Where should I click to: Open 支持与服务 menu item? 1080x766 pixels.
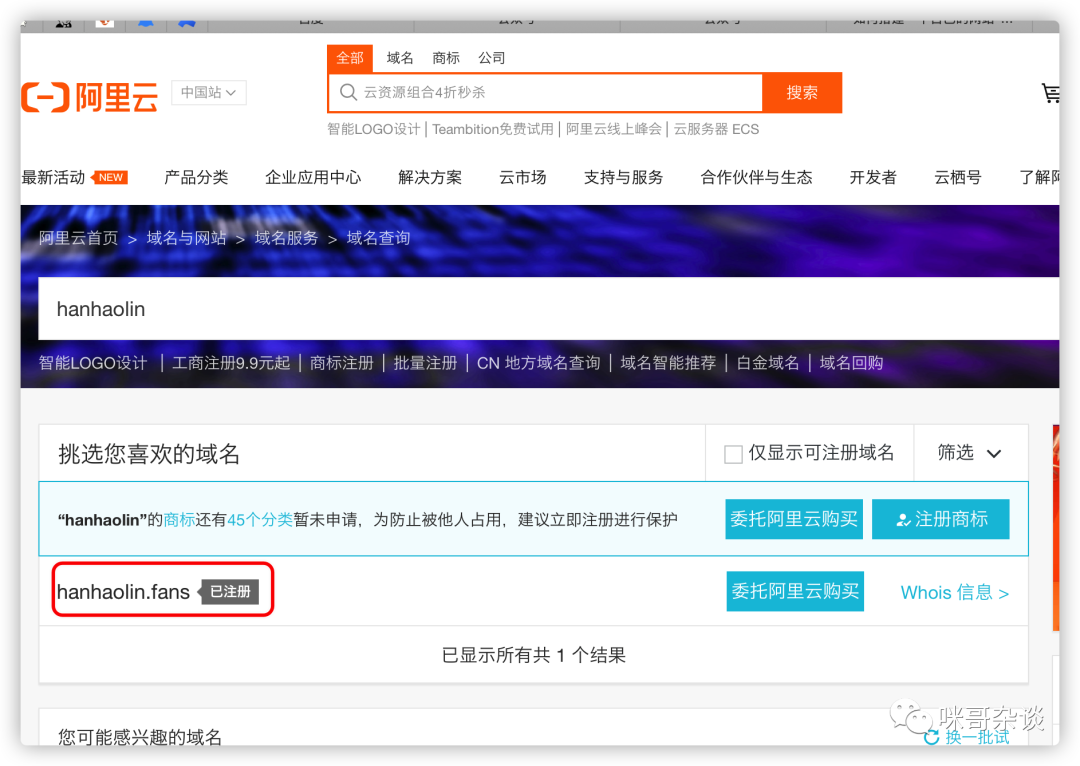(x=623, y=178)
